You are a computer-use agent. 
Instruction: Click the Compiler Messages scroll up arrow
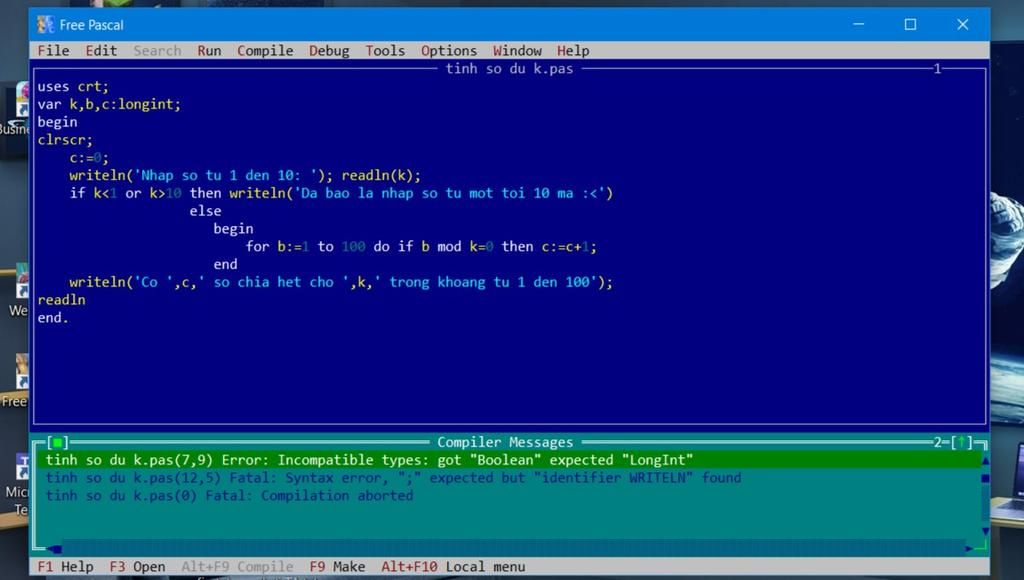point(985,460)
